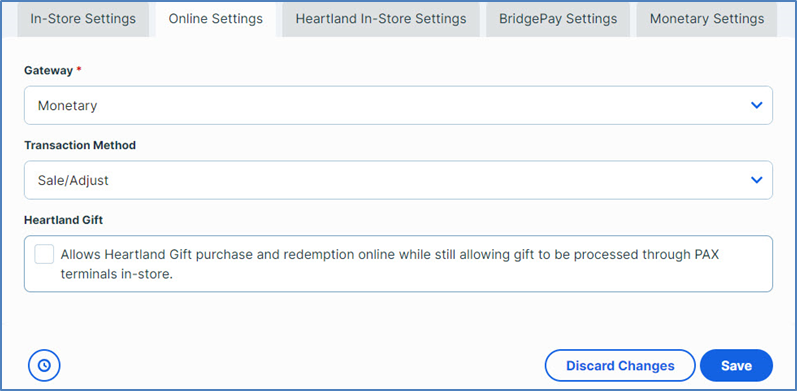Toggle Heartland Gift via its description text

[x=390, y=264]
